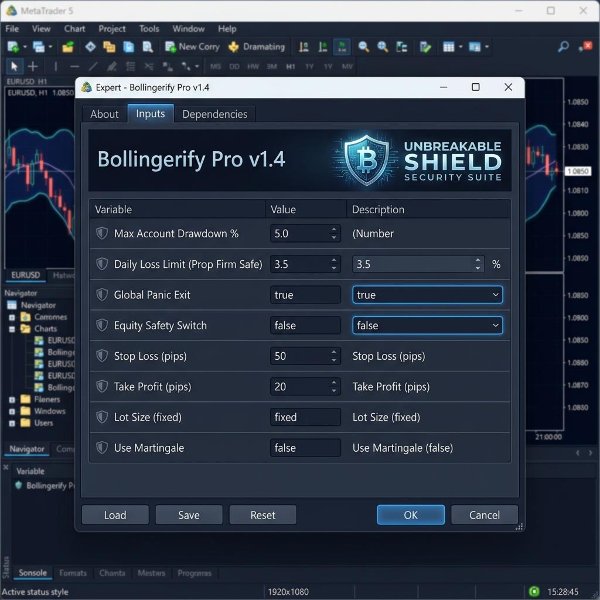This screenshot has width=600, height=600.
Task: Expand the Coromes folder in Navigator
Action: (x=12, y=317)
